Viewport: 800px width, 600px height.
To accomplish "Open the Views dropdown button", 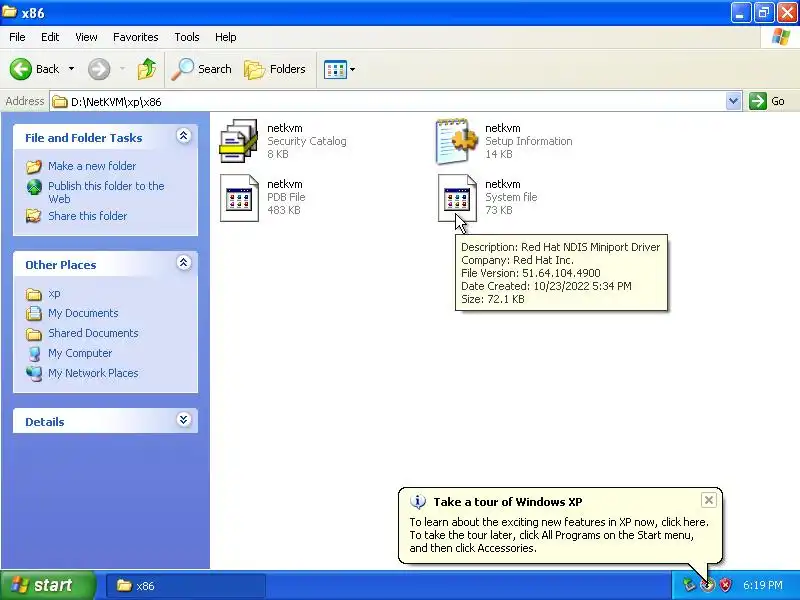I will click(340, 69).
